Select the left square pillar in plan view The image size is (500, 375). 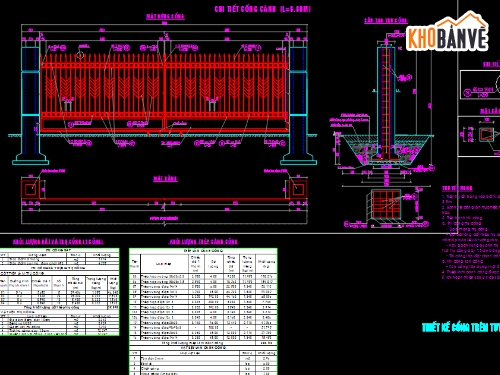click(30, 189)
